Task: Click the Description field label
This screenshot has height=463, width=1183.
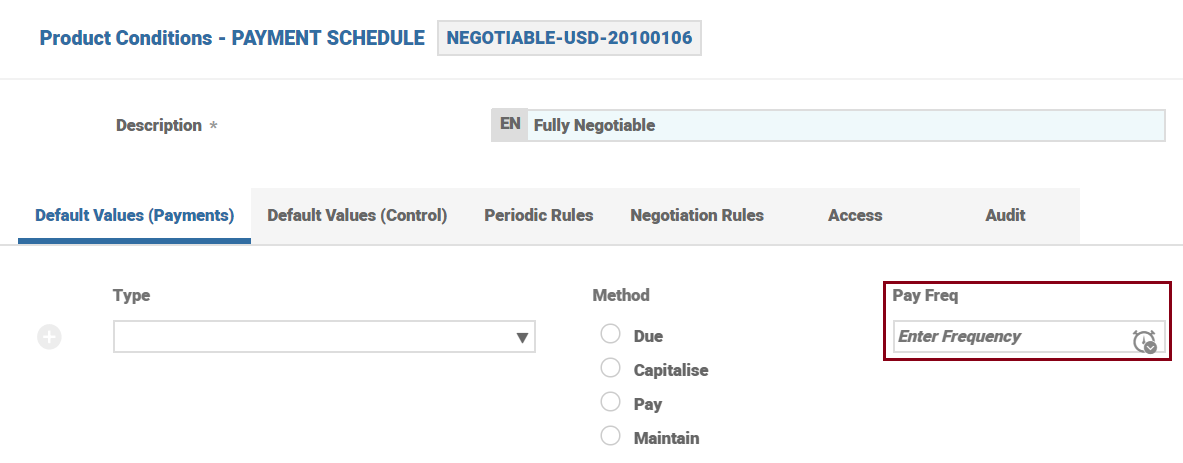Action: click(159, 126)
